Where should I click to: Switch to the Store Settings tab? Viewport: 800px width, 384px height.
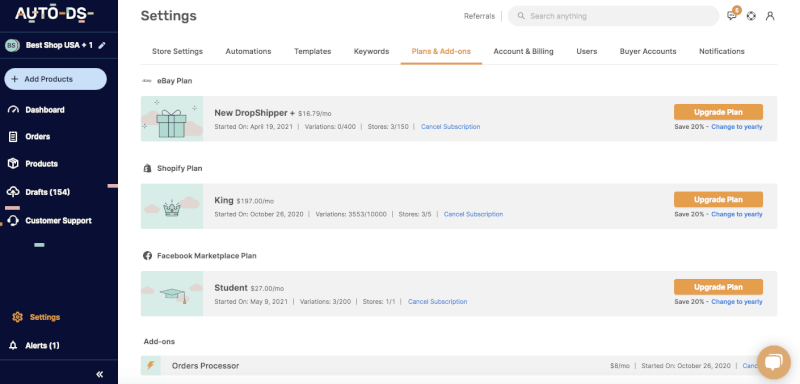(x=177, y=52)
